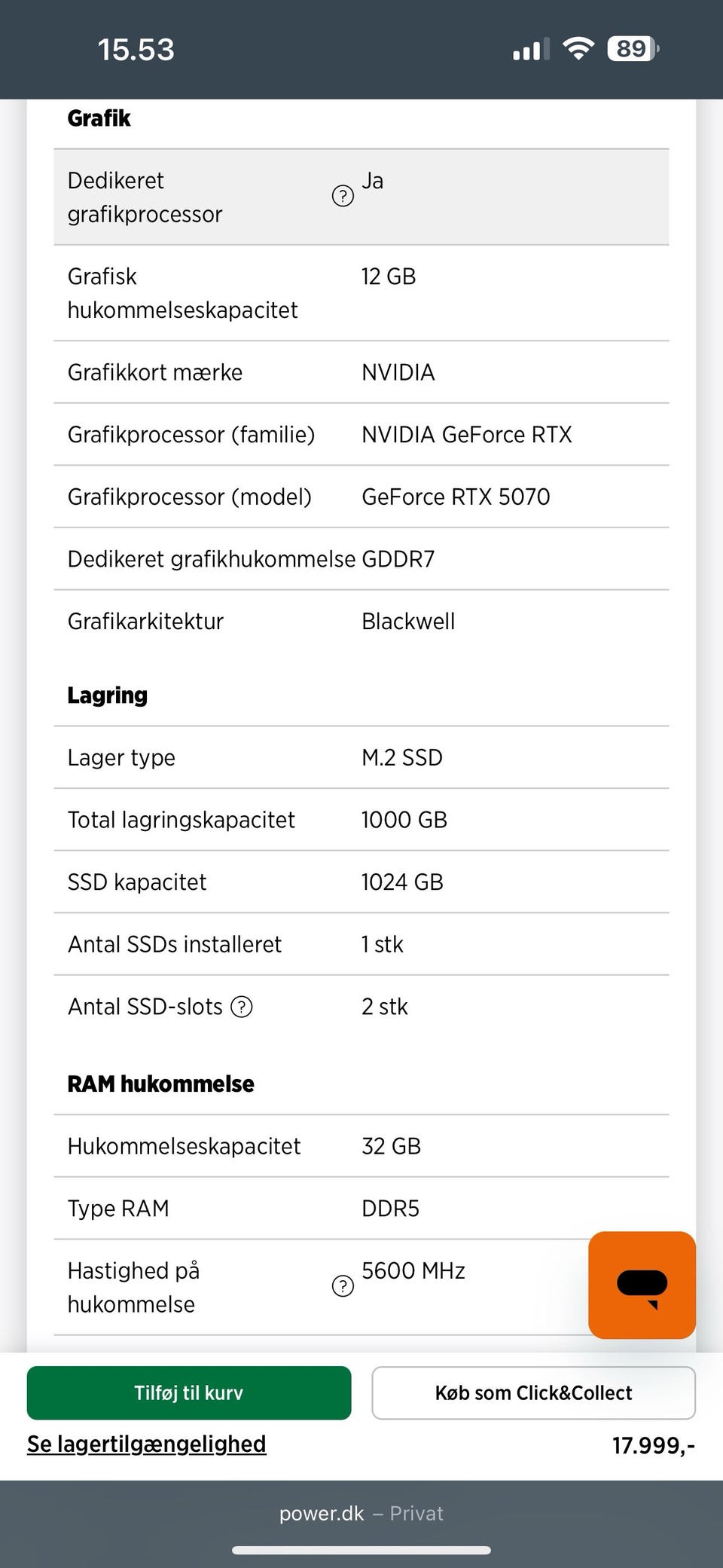Open the orange chat support bubble
The width and height of the screenshot is (723, 1568).
(642, 1285)
